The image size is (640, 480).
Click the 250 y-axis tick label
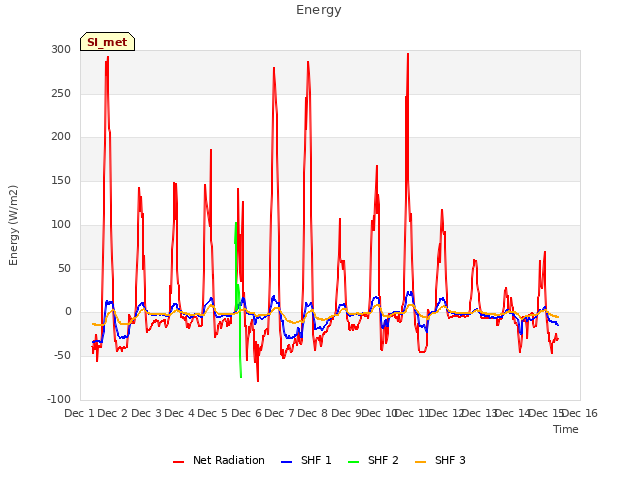point(61,93)
